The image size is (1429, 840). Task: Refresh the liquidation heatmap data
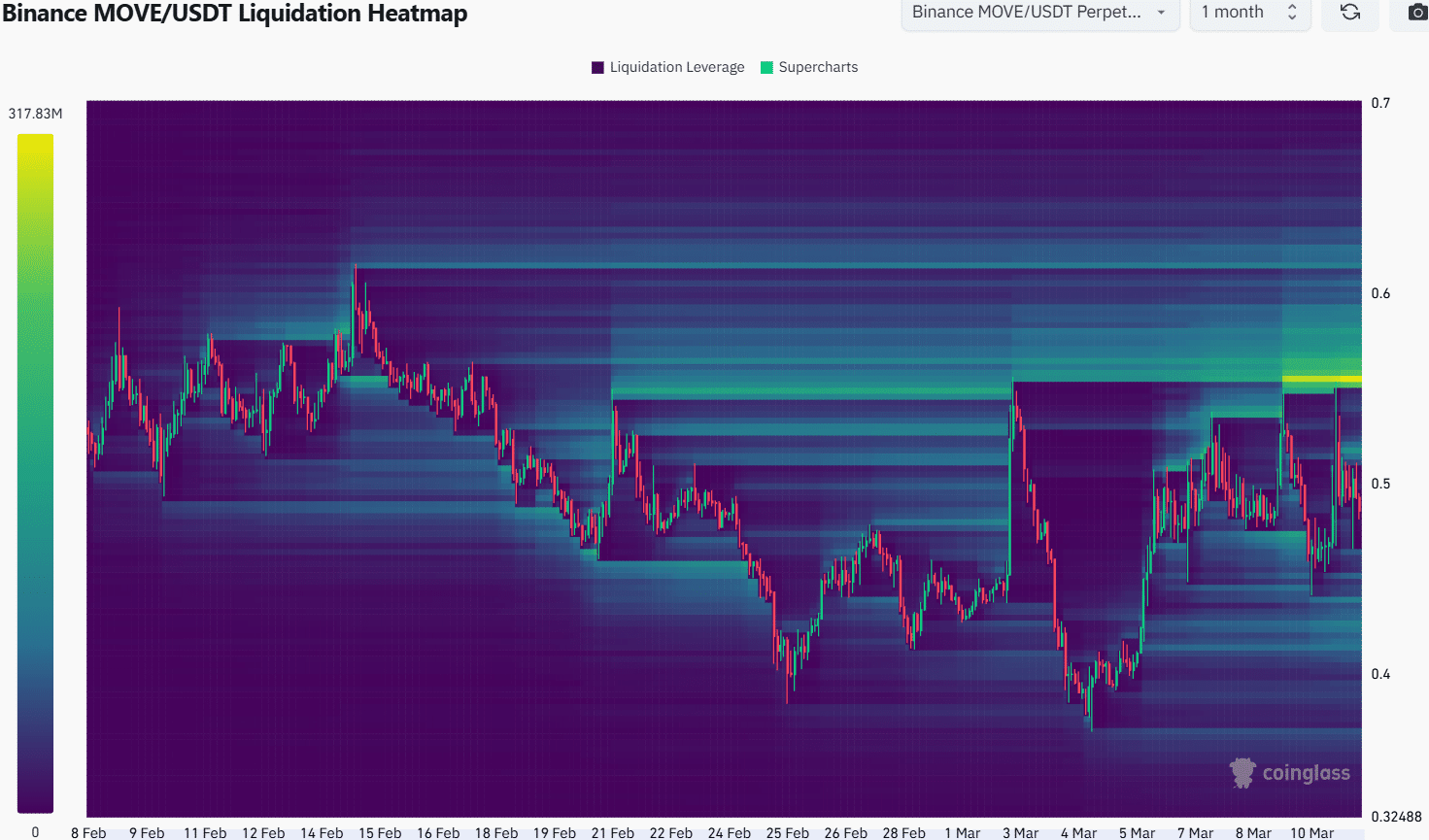point(1350,13)
